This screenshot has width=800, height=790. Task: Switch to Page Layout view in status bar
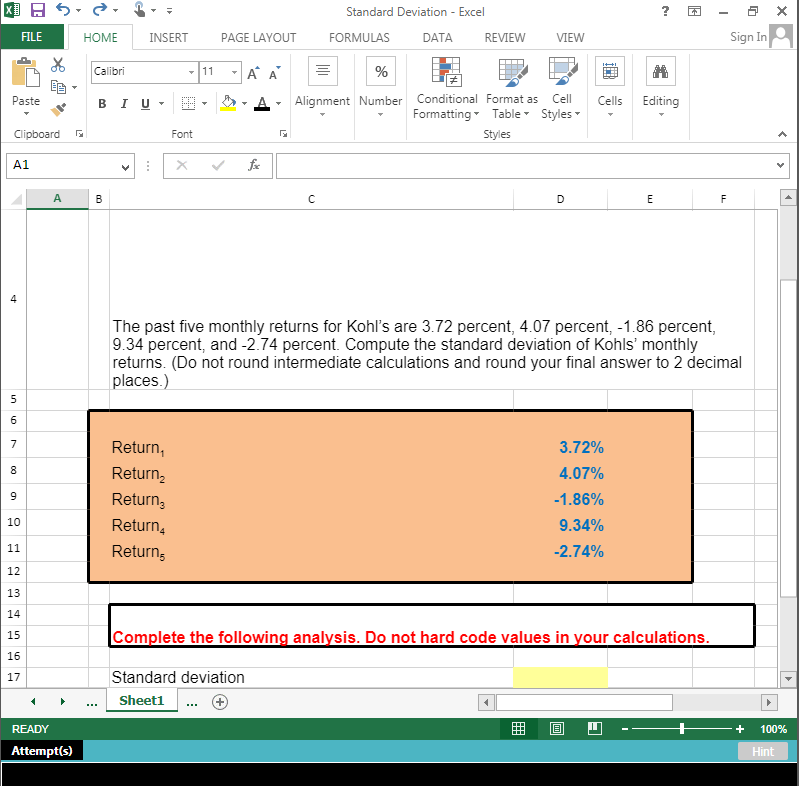pyautogui.click(x=557, y=729)
